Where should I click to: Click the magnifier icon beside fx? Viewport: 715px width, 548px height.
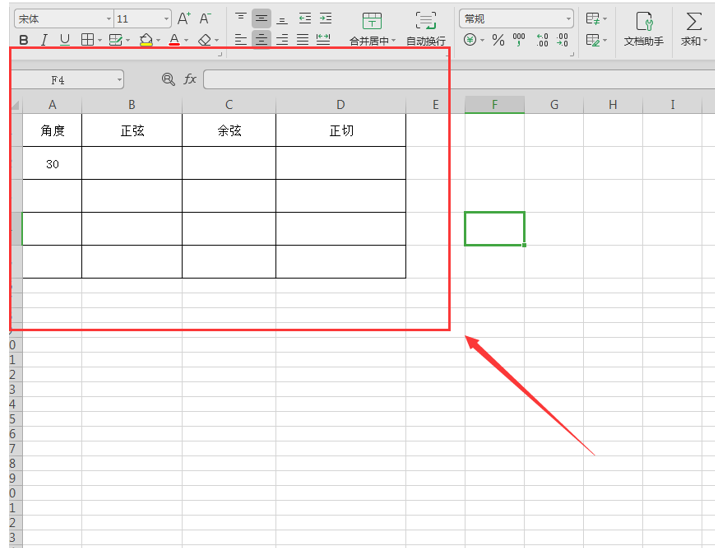pos(168,79)
